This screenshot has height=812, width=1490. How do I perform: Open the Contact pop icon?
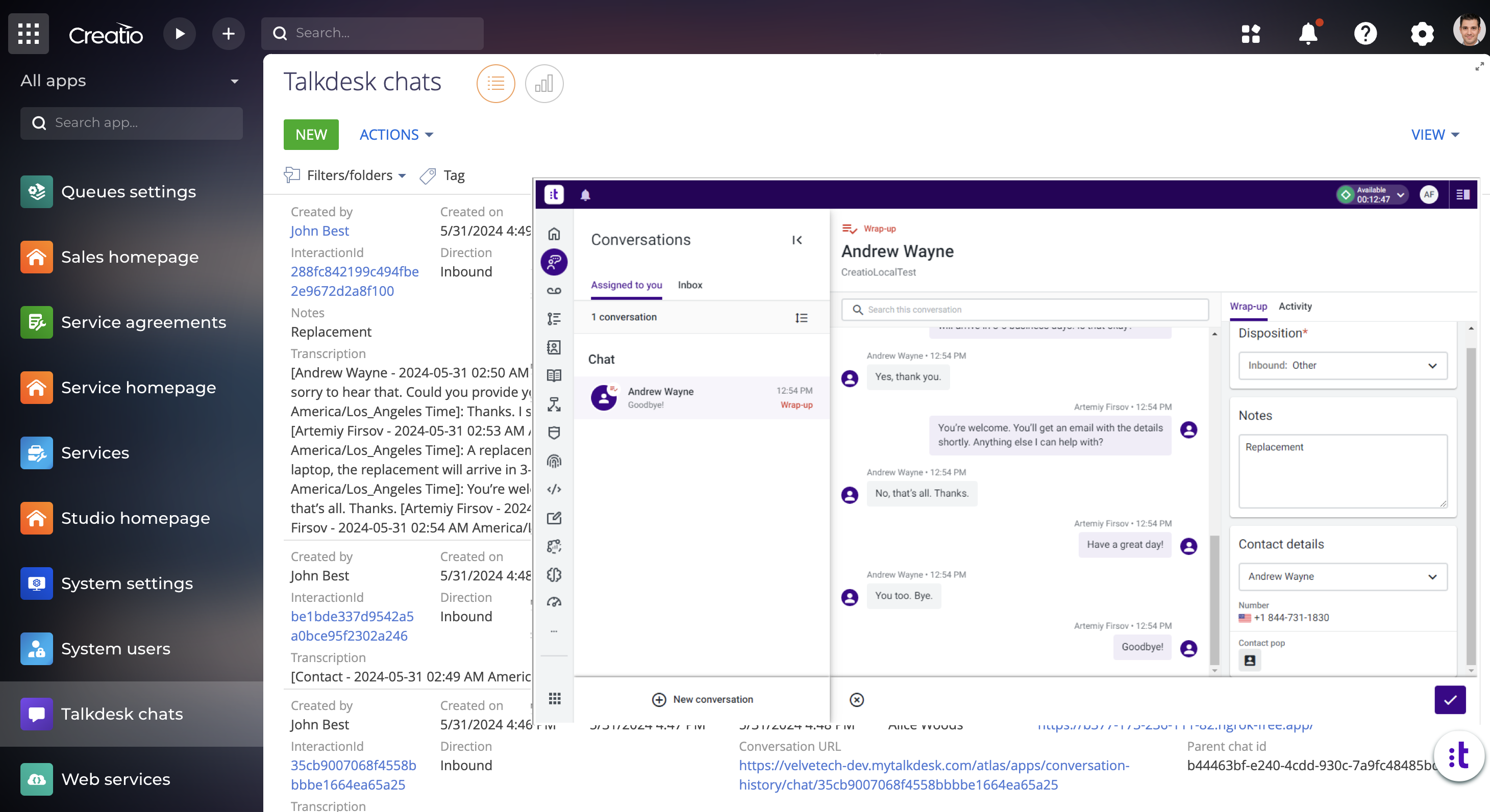pos(1249,661)
